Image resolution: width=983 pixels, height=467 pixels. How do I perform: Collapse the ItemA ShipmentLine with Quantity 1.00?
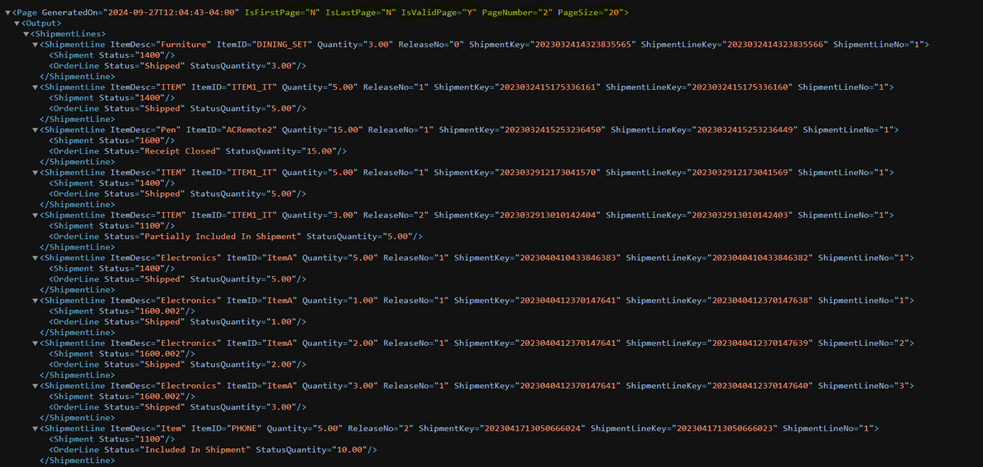click(x=36, y=301)
